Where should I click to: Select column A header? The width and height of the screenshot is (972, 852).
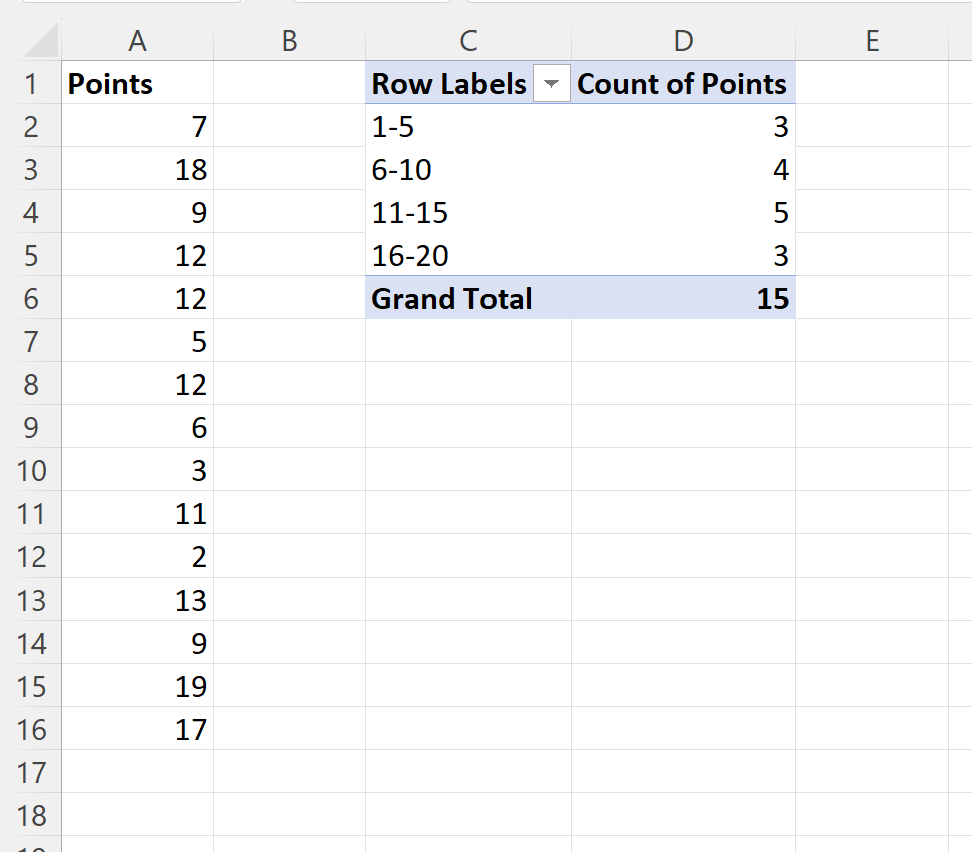pyautogui.click(x=138, y=41)
